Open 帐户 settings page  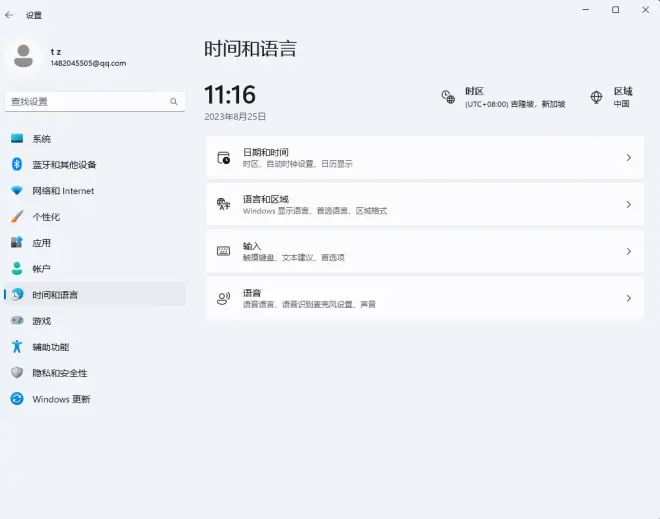[x=41, y=269]
